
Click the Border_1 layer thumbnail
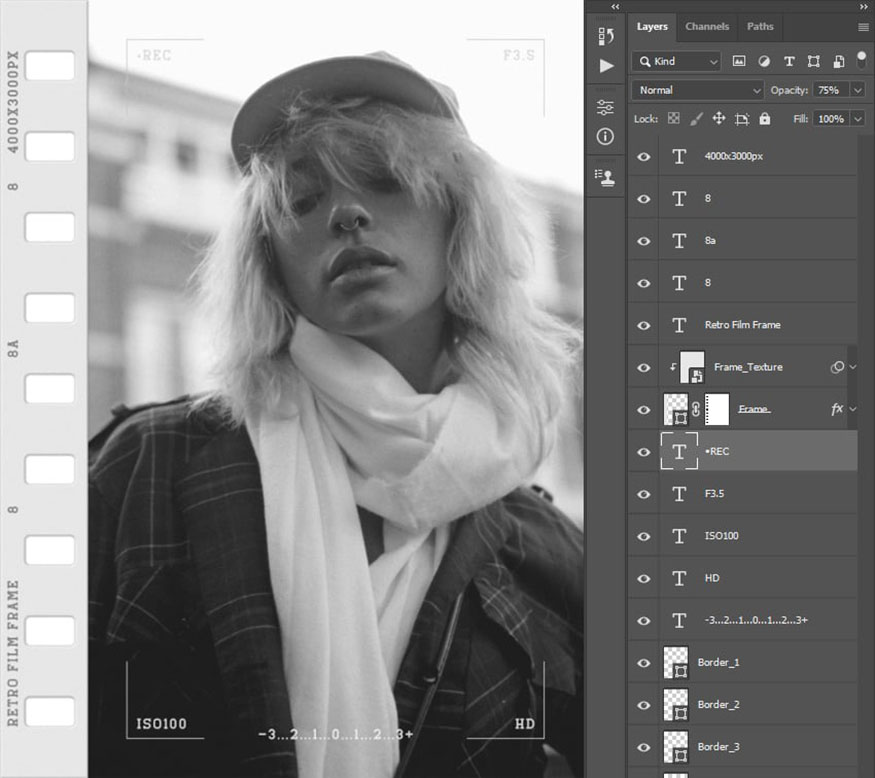(676, 662)
